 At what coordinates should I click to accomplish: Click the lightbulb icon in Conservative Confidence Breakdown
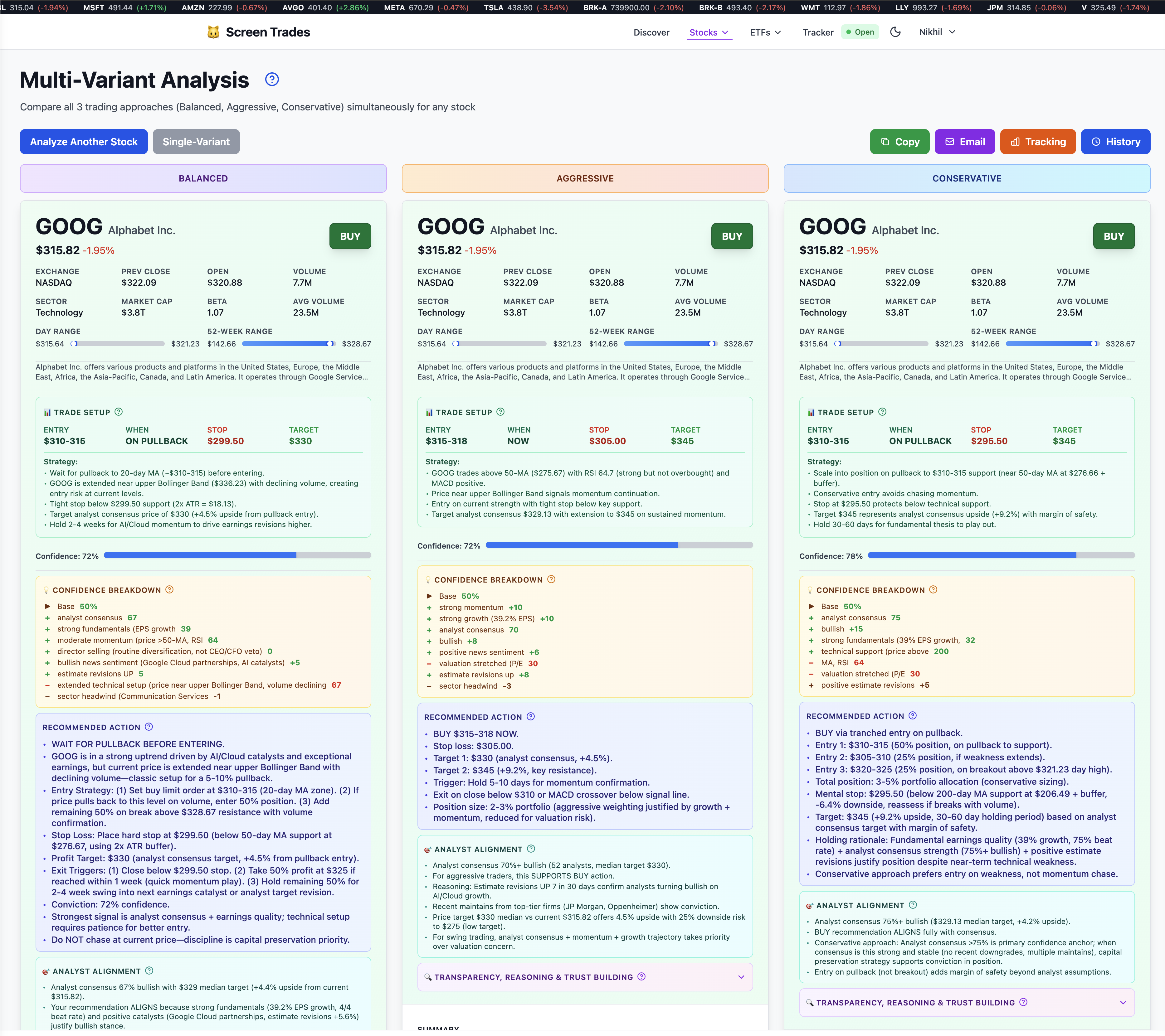click(x=810, y=590)
